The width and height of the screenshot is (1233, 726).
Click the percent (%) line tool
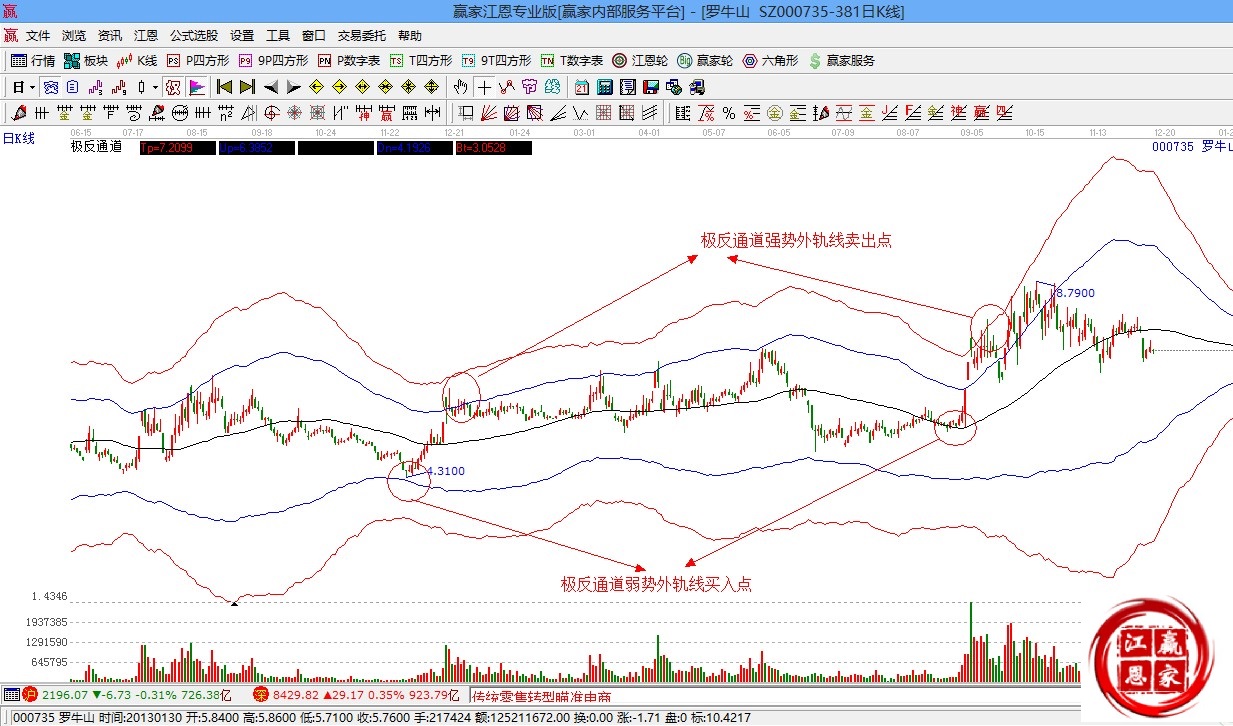pyautogui.click(x=729, y=112)
